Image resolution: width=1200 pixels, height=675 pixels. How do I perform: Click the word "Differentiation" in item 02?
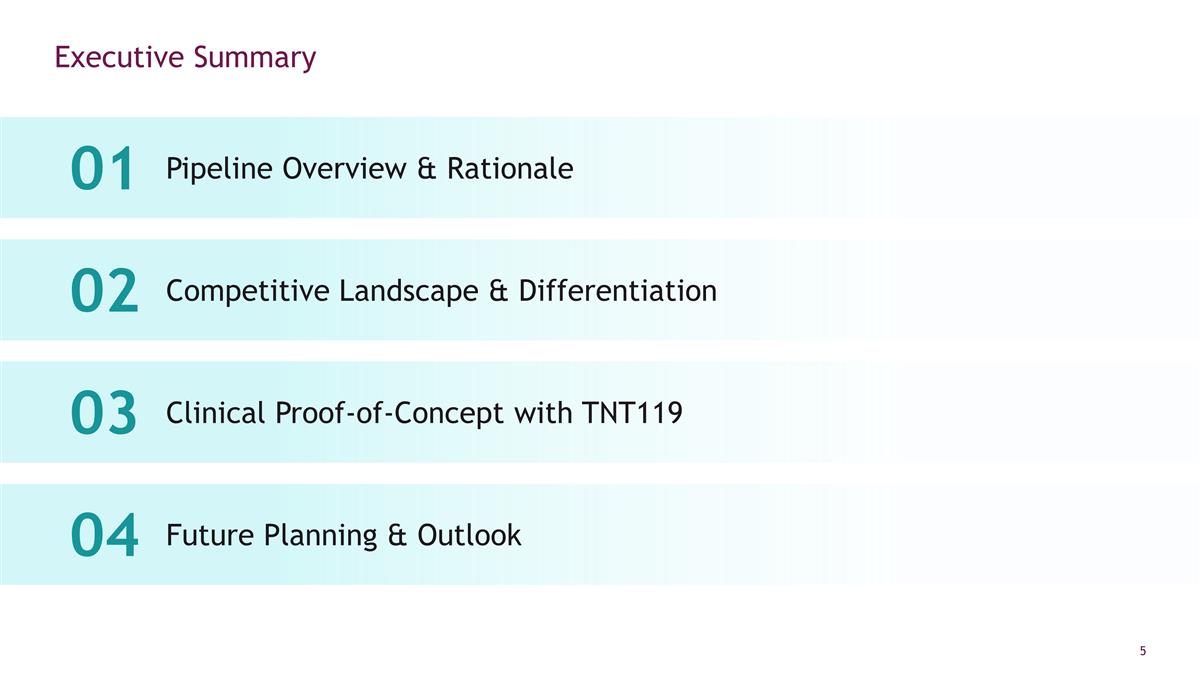click(x=617, y=291)
